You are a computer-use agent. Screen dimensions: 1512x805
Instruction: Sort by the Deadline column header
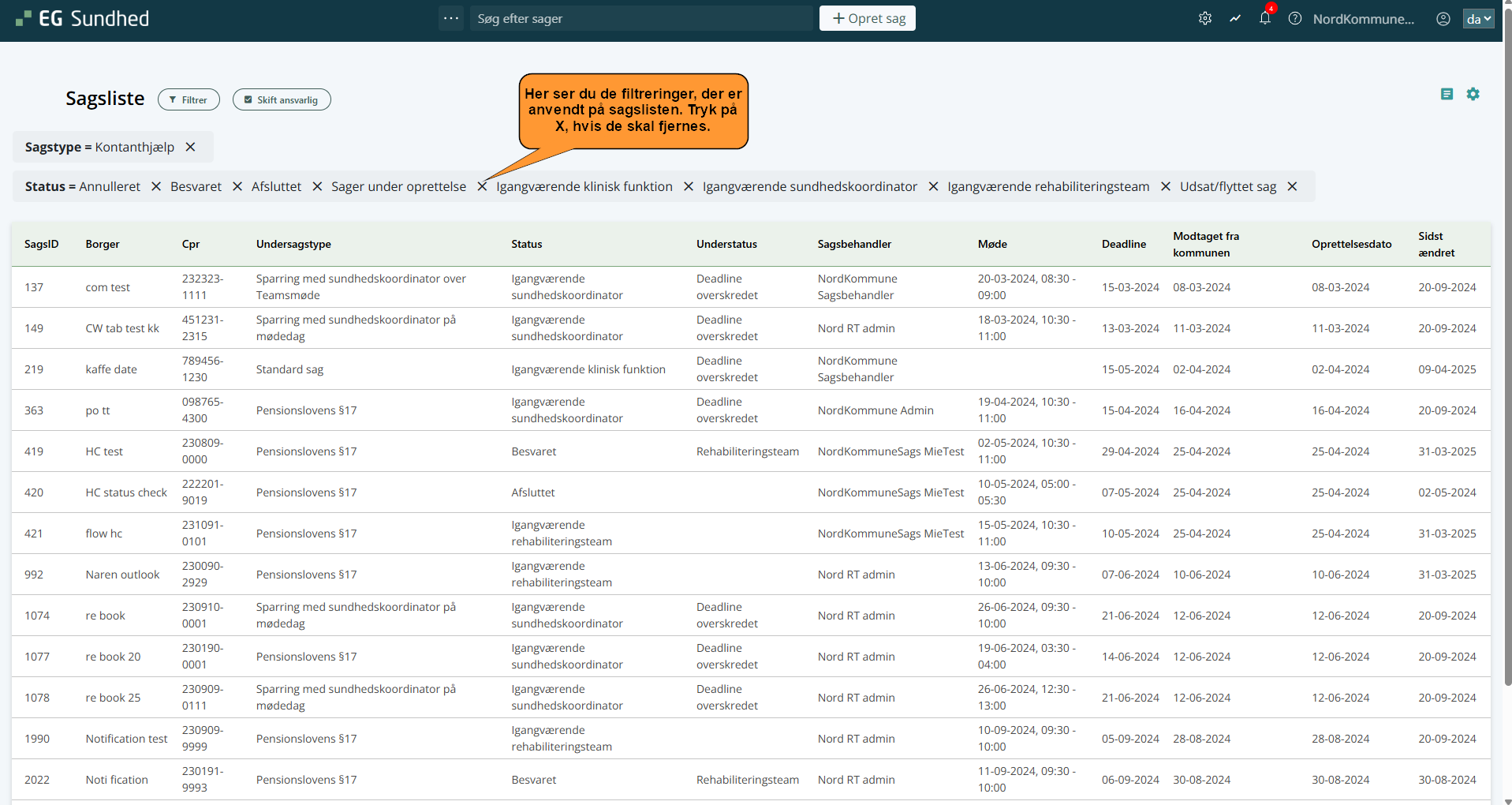pyautogui.click(x=1124, y=244)
